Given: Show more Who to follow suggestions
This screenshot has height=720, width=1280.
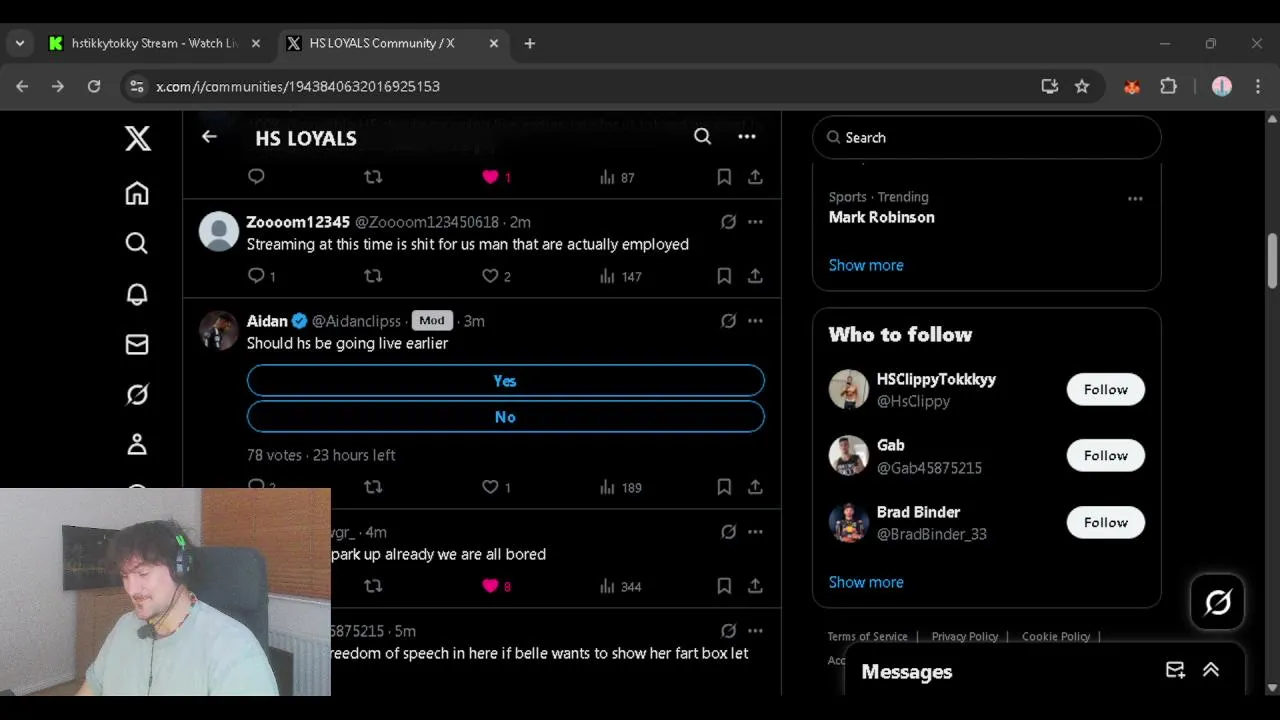Looking at the screenshot, I should (x=866, y=582).
